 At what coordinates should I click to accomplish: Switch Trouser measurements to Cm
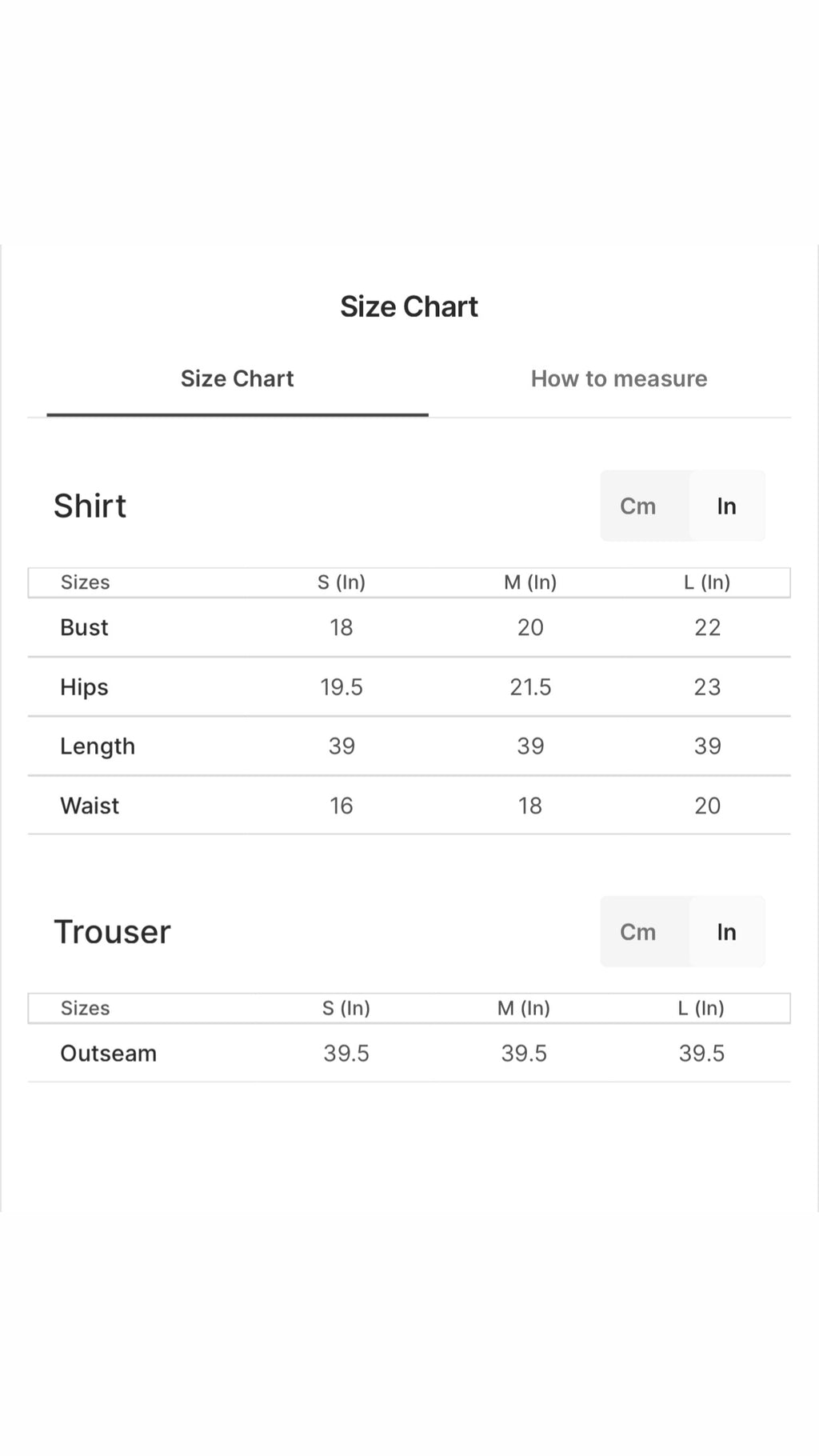click(x=637, y=931)
